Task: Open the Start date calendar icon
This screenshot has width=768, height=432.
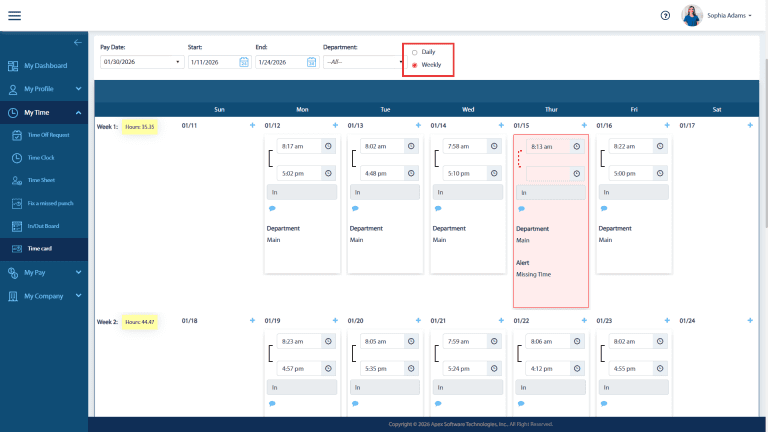Action: [x=244, y=62]
